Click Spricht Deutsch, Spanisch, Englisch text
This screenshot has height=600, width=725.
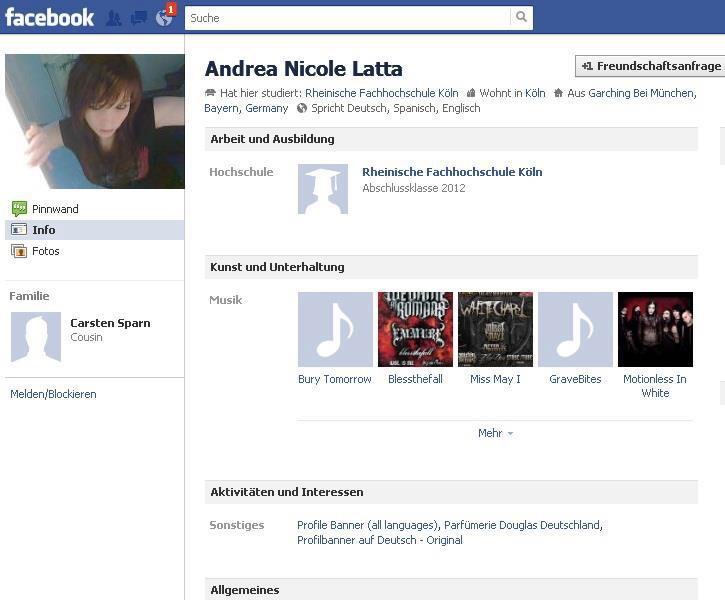tap(396, 108)
